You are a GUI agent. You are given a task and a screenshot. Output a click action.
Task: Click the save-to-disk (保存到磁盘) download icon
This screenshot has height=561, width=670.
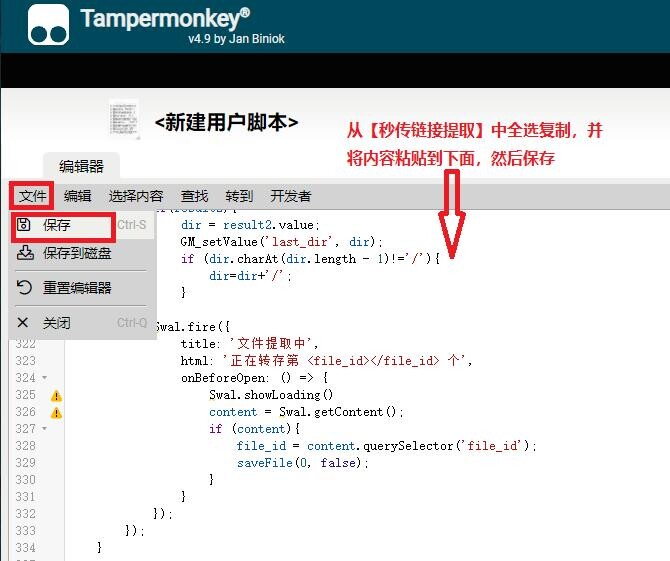coord(25,254)
